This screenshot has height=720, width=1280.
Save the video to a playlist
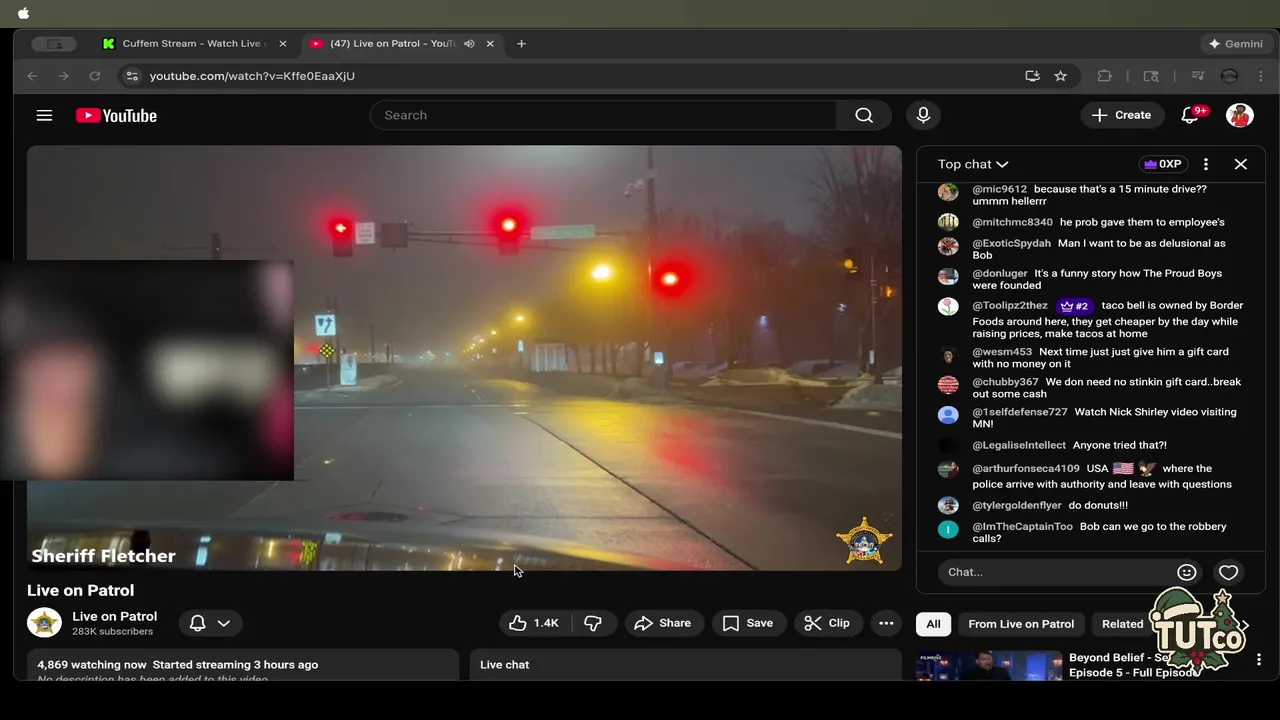tap(748, 623)
